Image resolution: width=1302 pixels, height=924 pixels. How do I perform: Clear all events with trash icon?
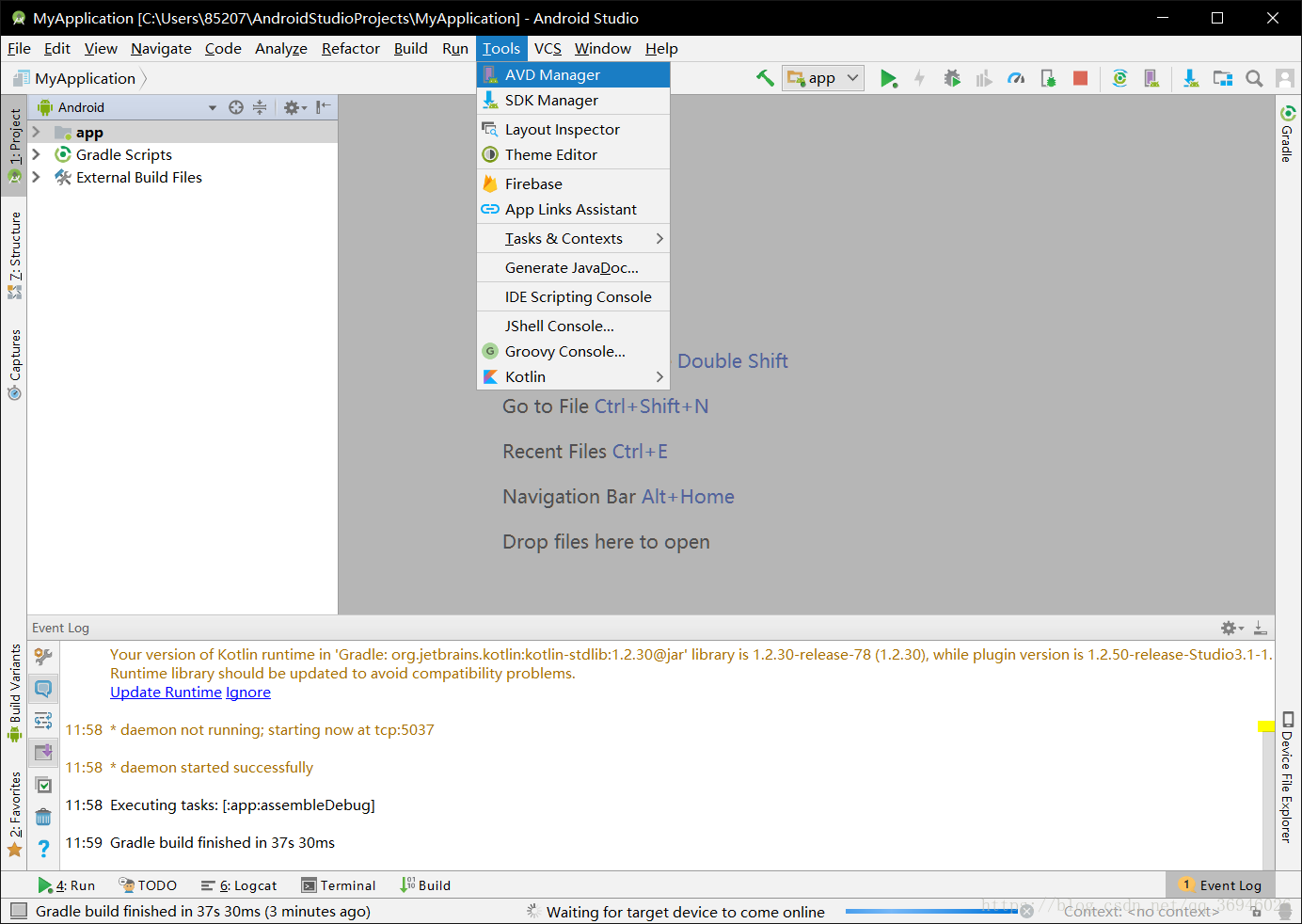point(43,817)
